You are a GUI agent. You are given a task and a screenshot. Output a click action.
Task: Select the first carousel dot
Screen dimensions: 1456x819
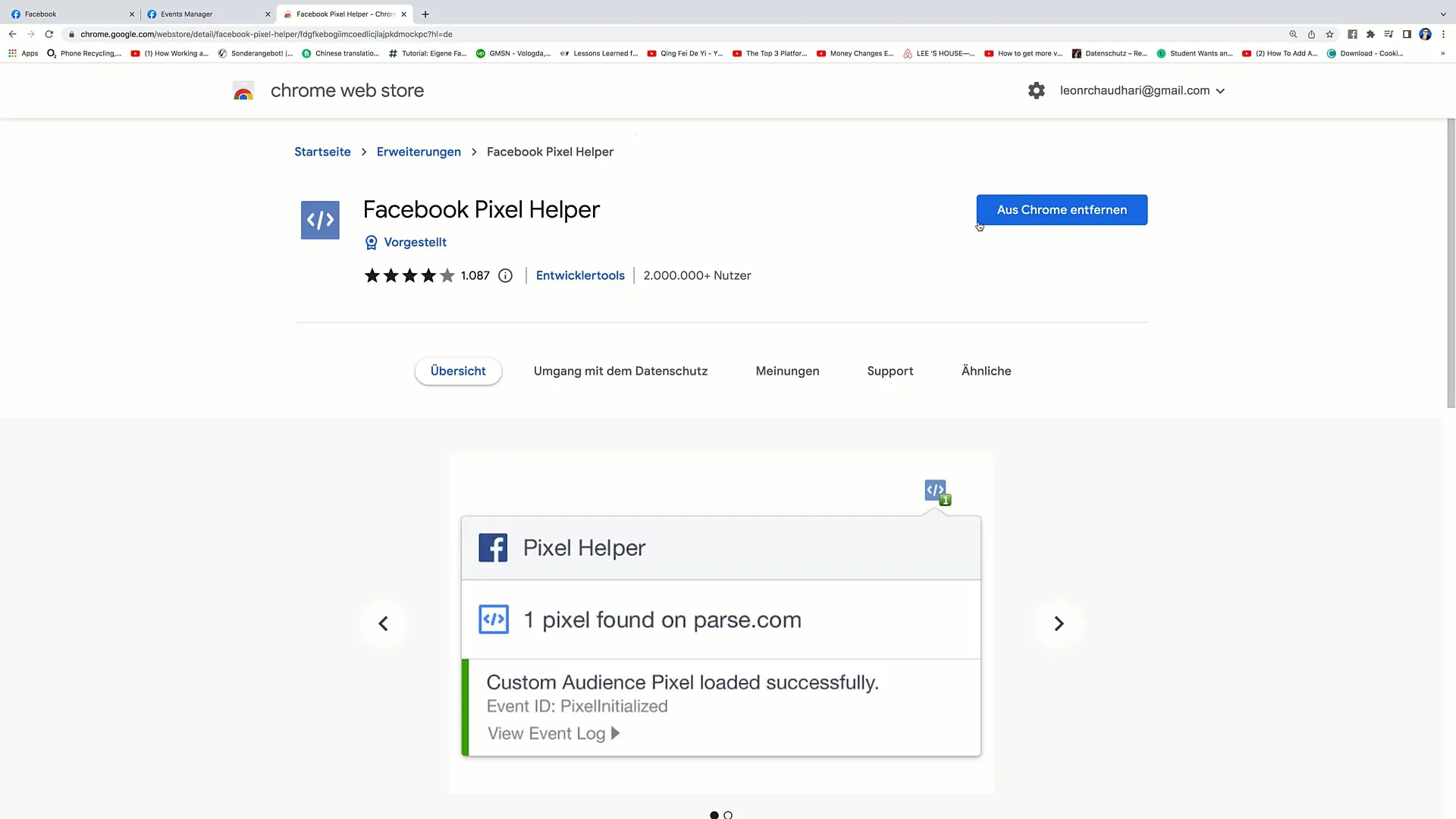(x=714, y=815)
